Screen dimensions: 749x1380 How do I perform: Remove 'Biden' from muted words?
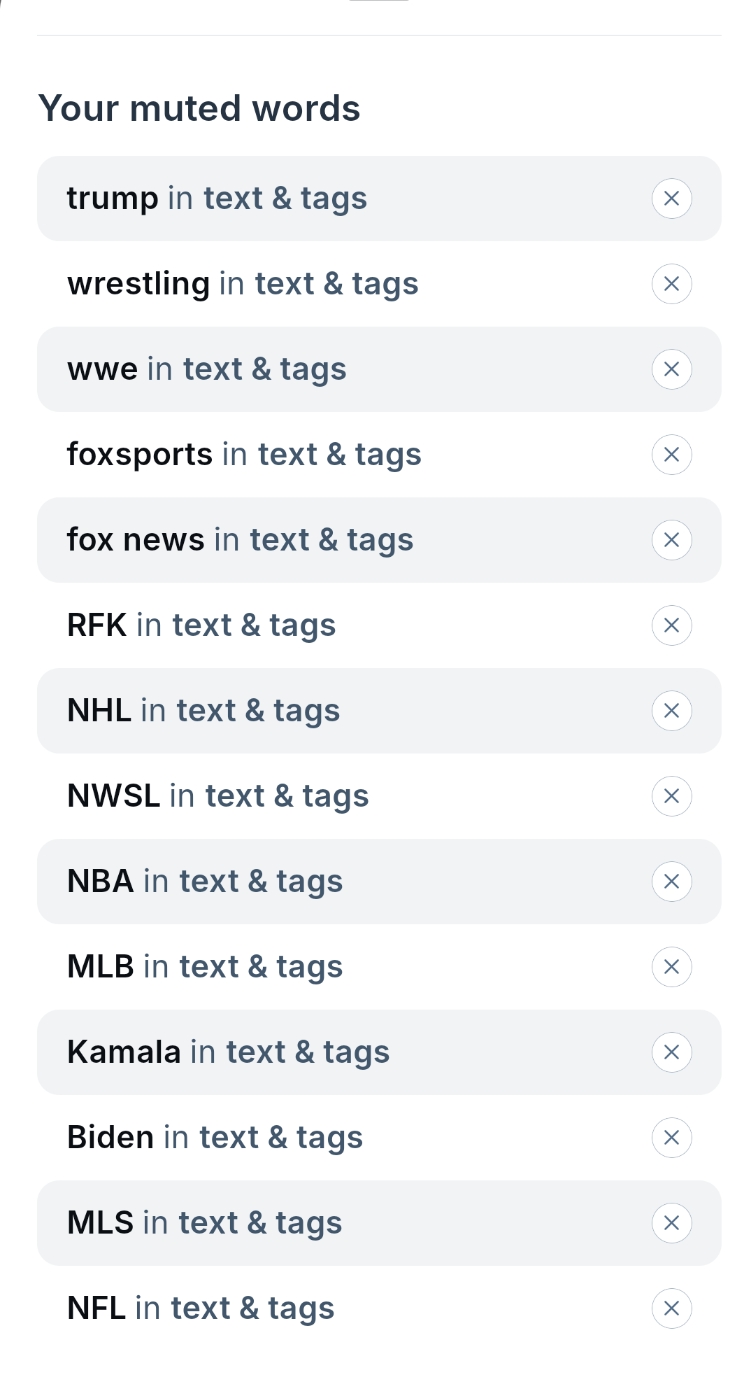[671, 1137]
